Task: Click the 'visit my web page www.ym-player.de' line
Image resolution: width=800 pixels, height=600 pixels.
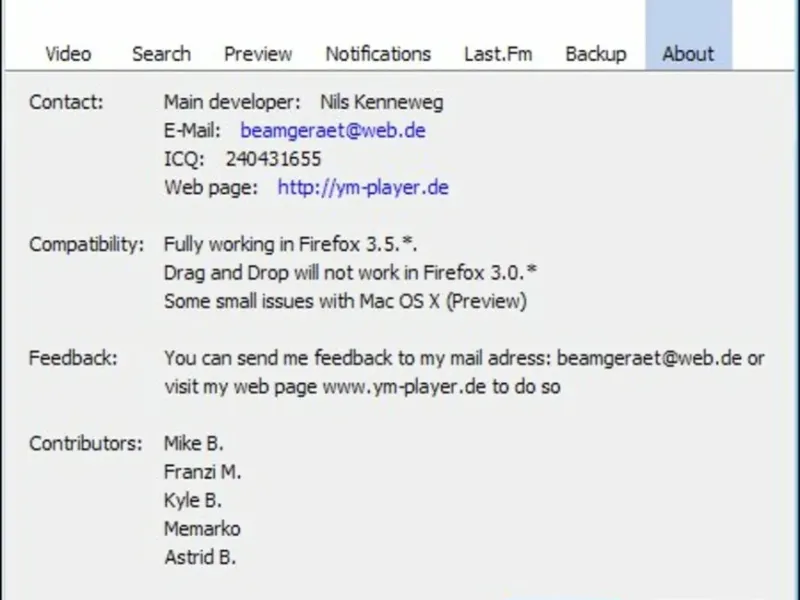Action: point(362,387)
